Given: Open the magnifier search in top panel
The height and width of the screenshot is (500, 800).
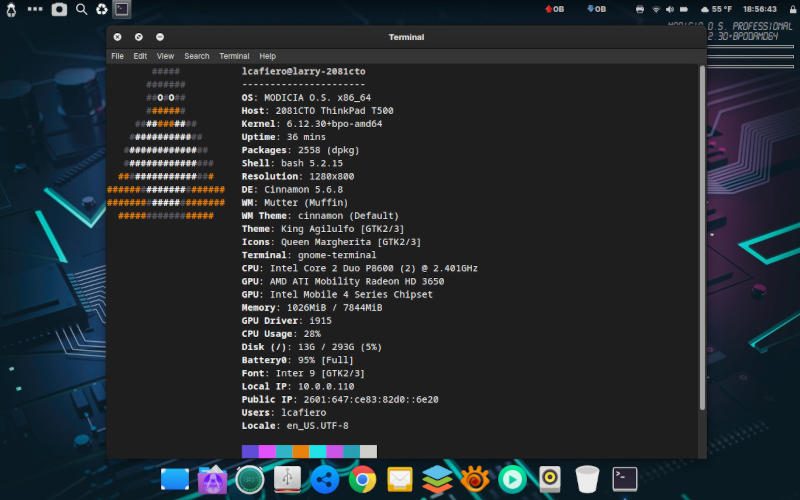Looking at the screenshot, I should [x=81, y=9].
